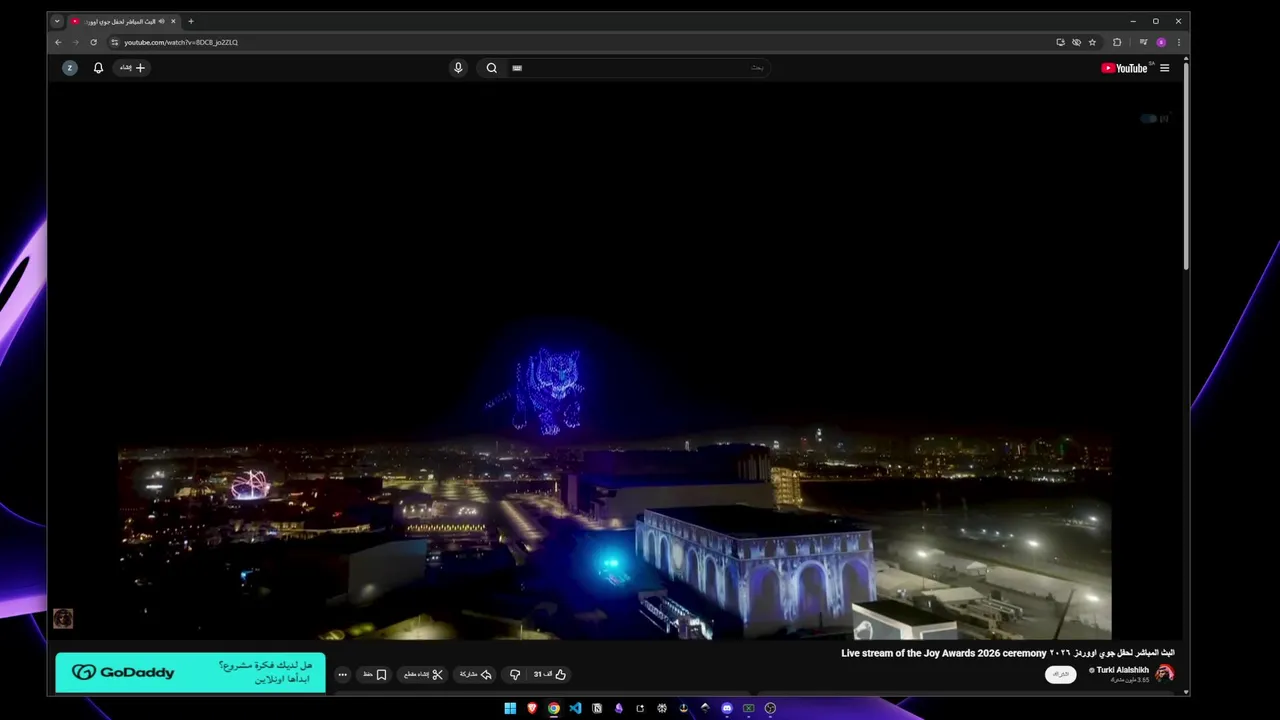Viewport: 1280px width, 720px height.
Task: Click the page vertical scrollbar
Action: (x=1186, y=165)
